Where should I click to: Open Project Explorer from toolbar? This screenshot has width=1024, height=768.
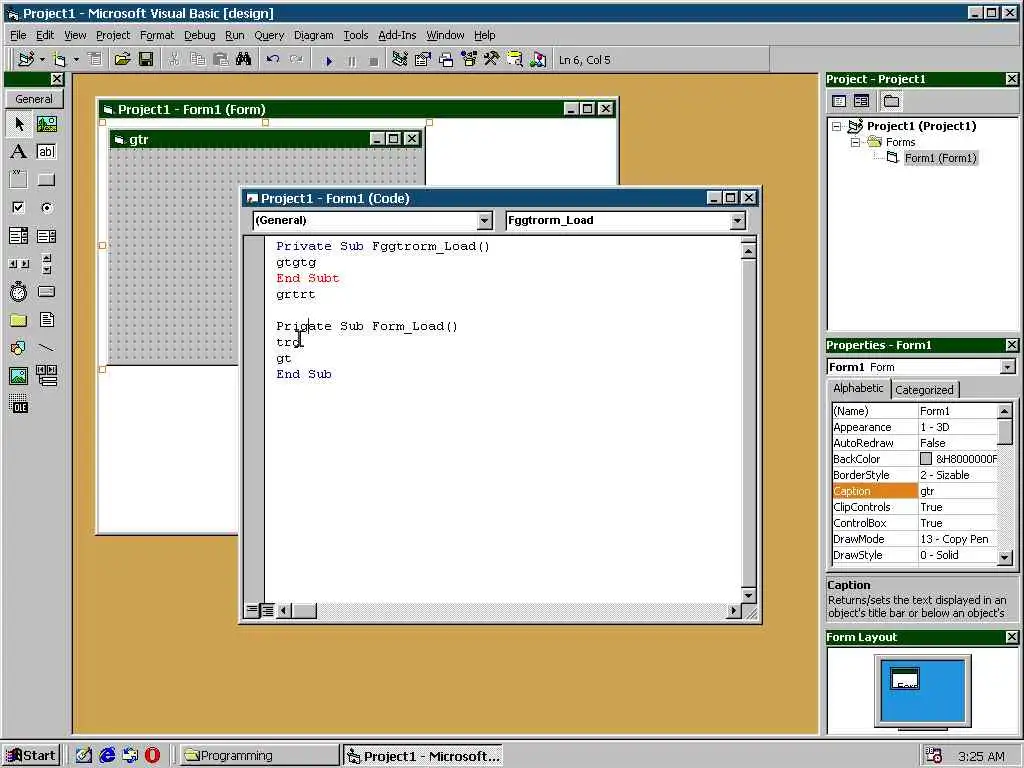click(x=400, y=60)
